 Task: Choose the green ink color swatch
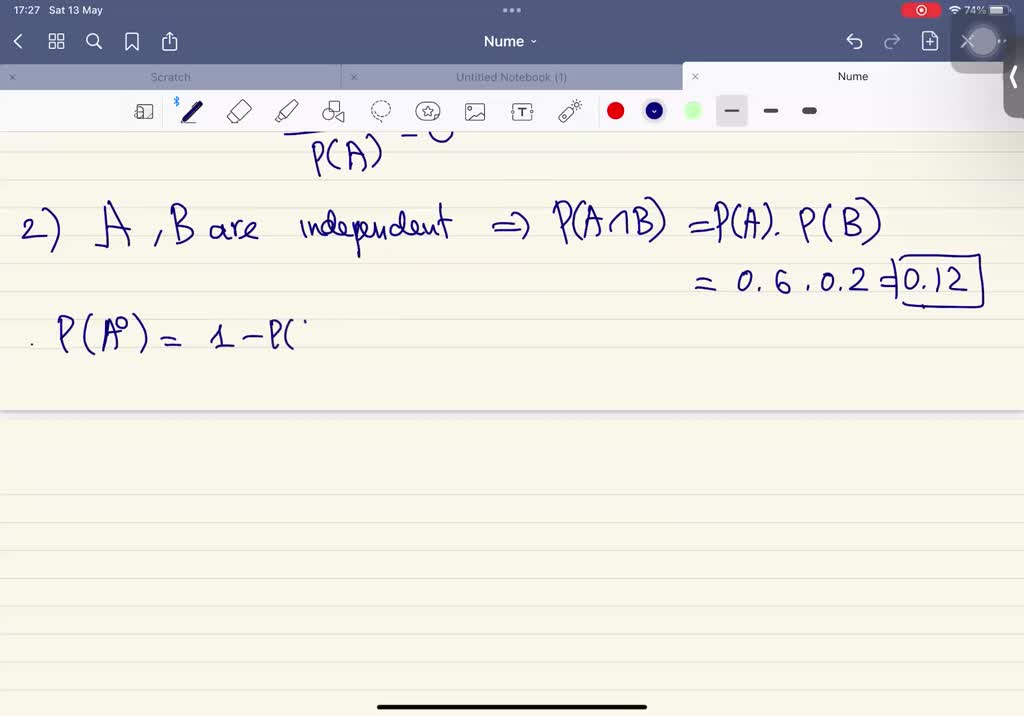(693, 111)
